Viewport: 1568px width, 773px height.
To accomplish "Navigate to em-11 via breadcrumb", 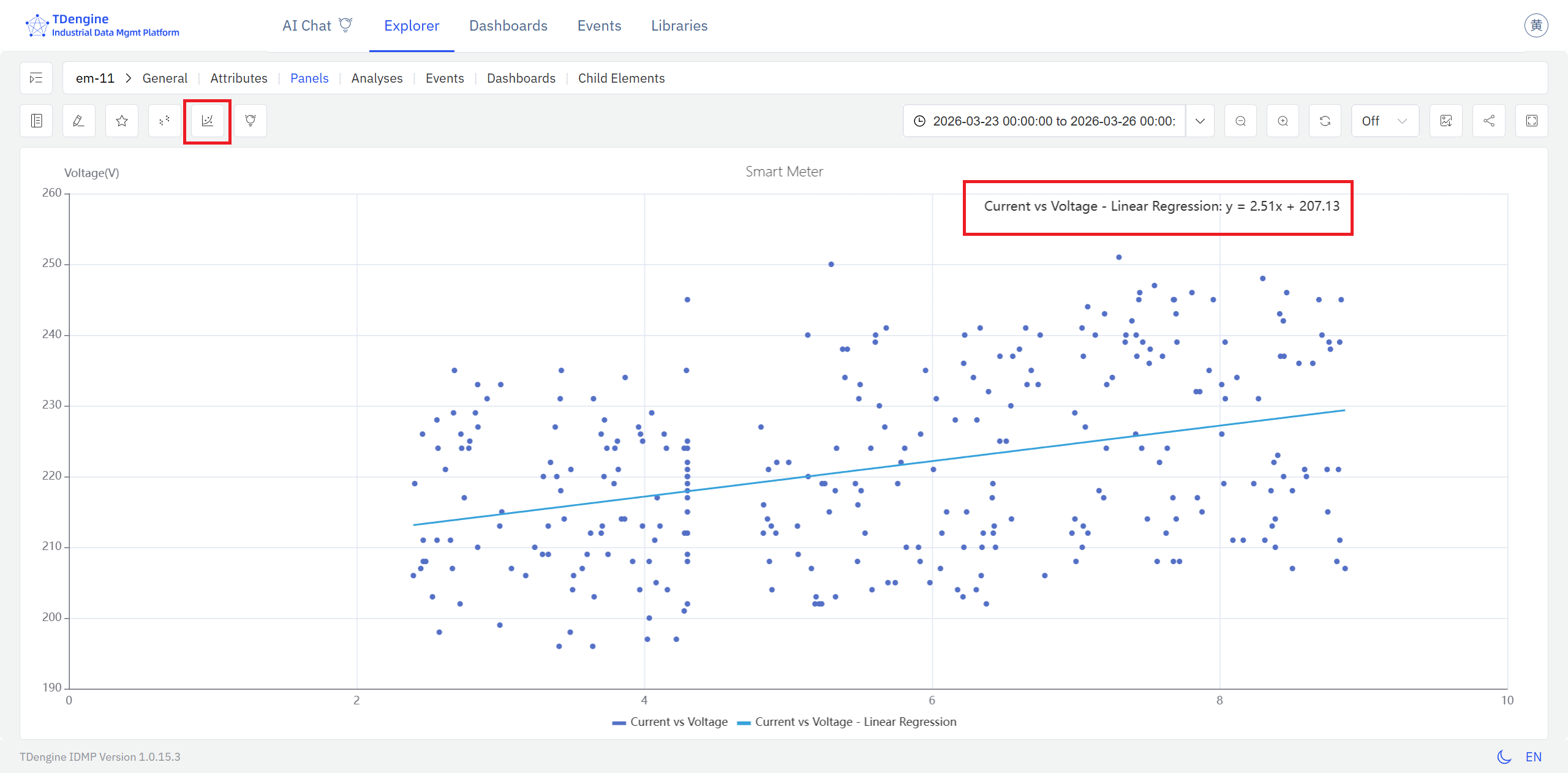I will (95, 78).
